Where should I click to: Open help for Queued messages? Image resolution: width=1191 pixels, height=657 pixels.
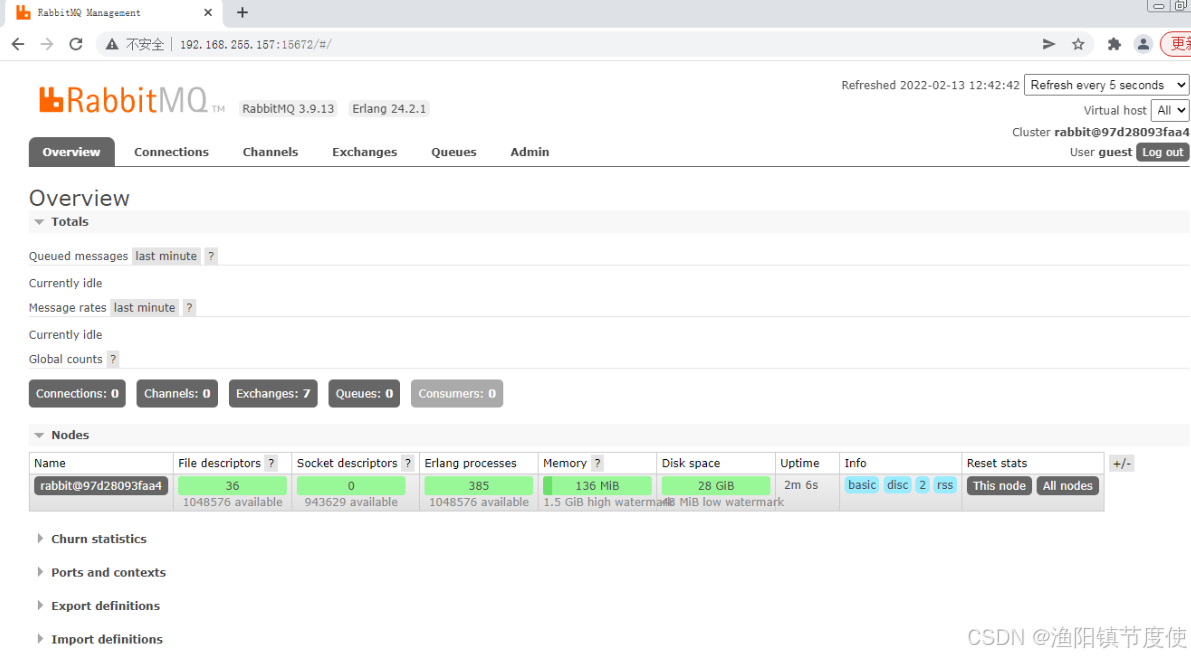tap(211, 256)
